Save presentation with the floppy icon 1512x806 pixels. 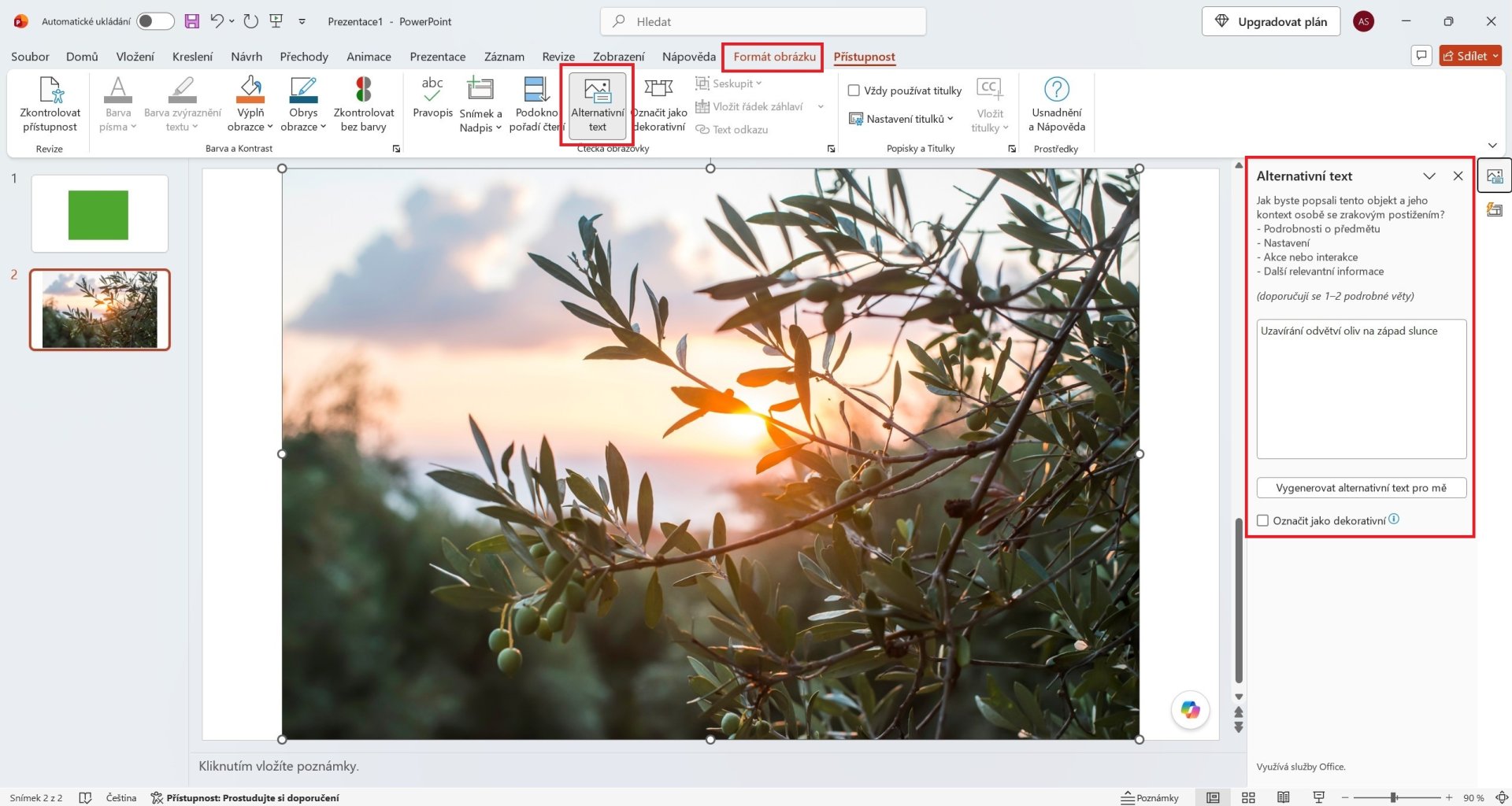tap(192, 21)
